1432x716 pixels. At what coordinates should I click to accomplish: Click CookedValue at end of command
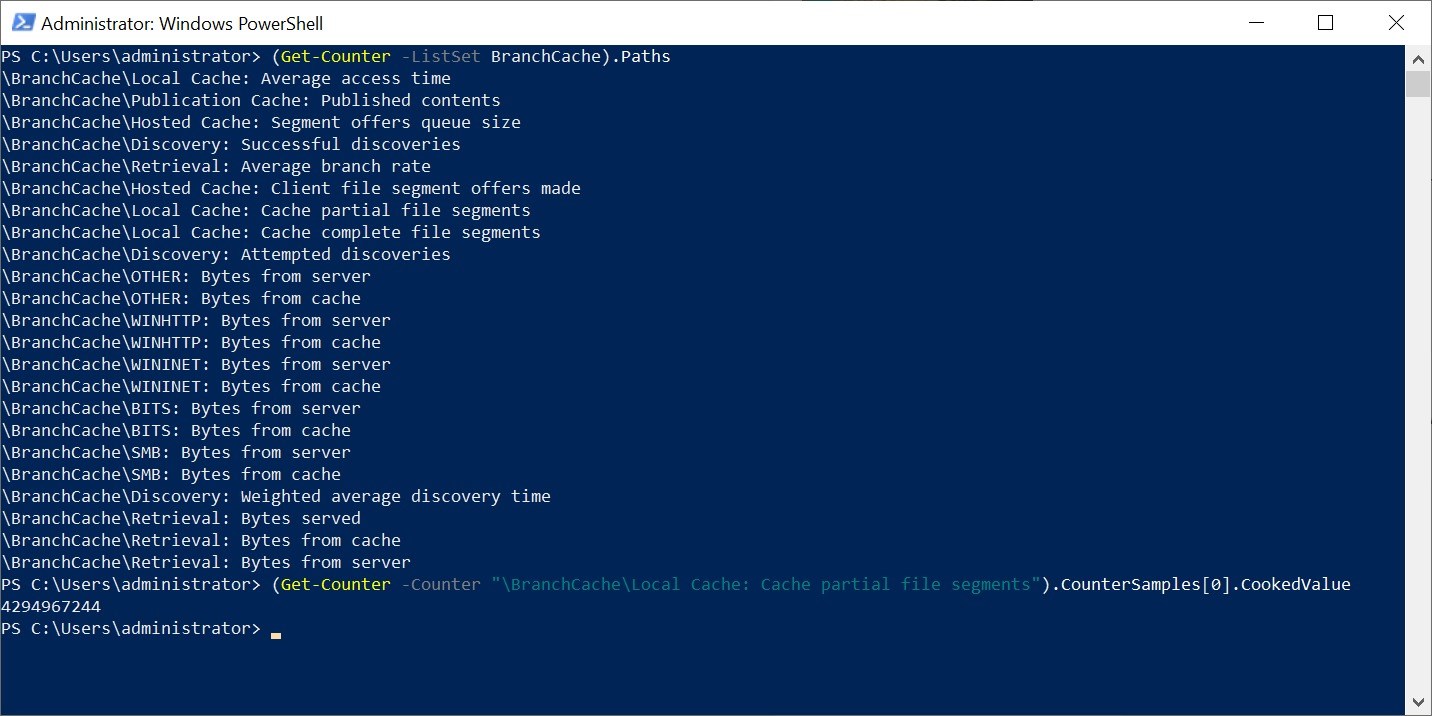[1296, 584]
